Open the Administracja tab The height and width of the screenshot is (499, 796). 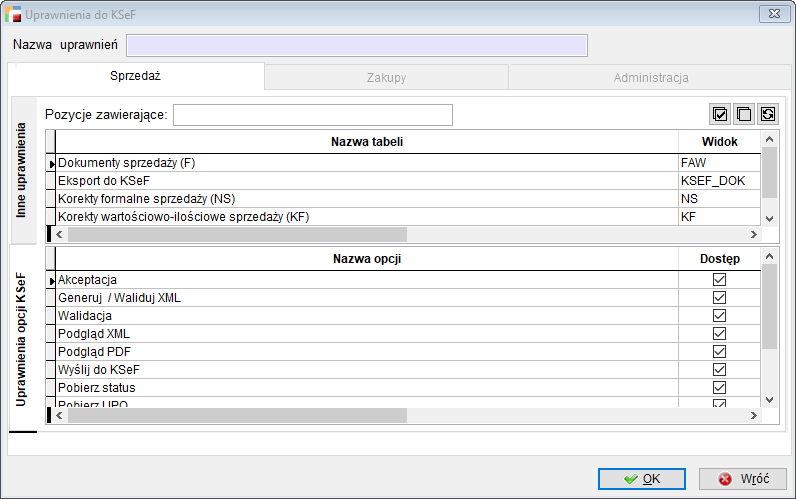(x=651, y=77)
